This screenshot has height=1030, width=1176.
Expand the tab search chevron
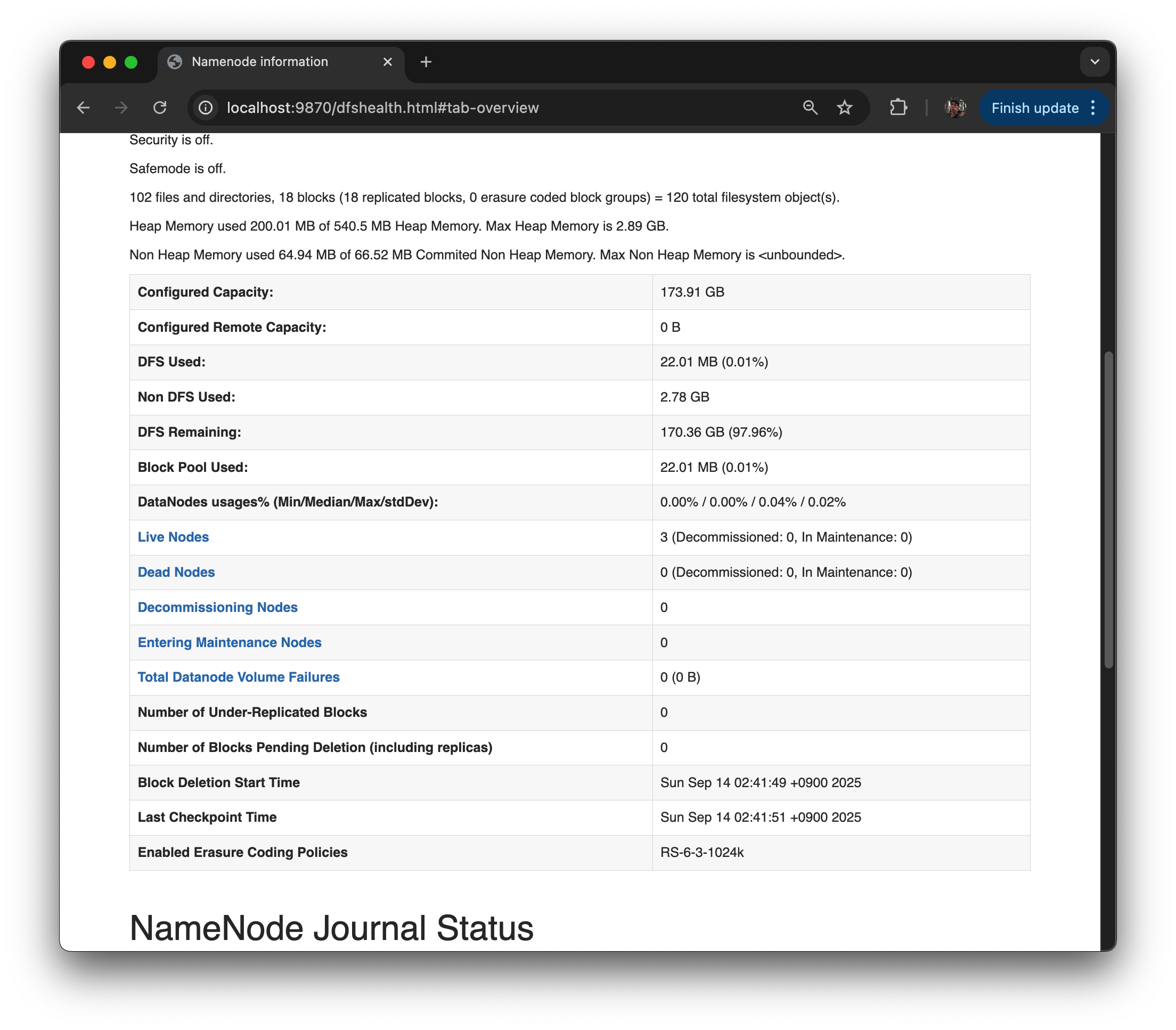[x=1095, y=62]
